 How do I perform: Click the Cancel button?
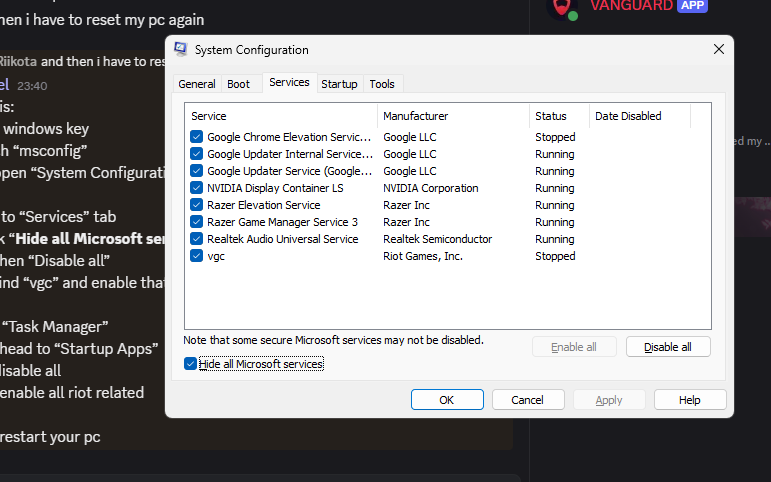pyautogui.click(x=527, y=400)
